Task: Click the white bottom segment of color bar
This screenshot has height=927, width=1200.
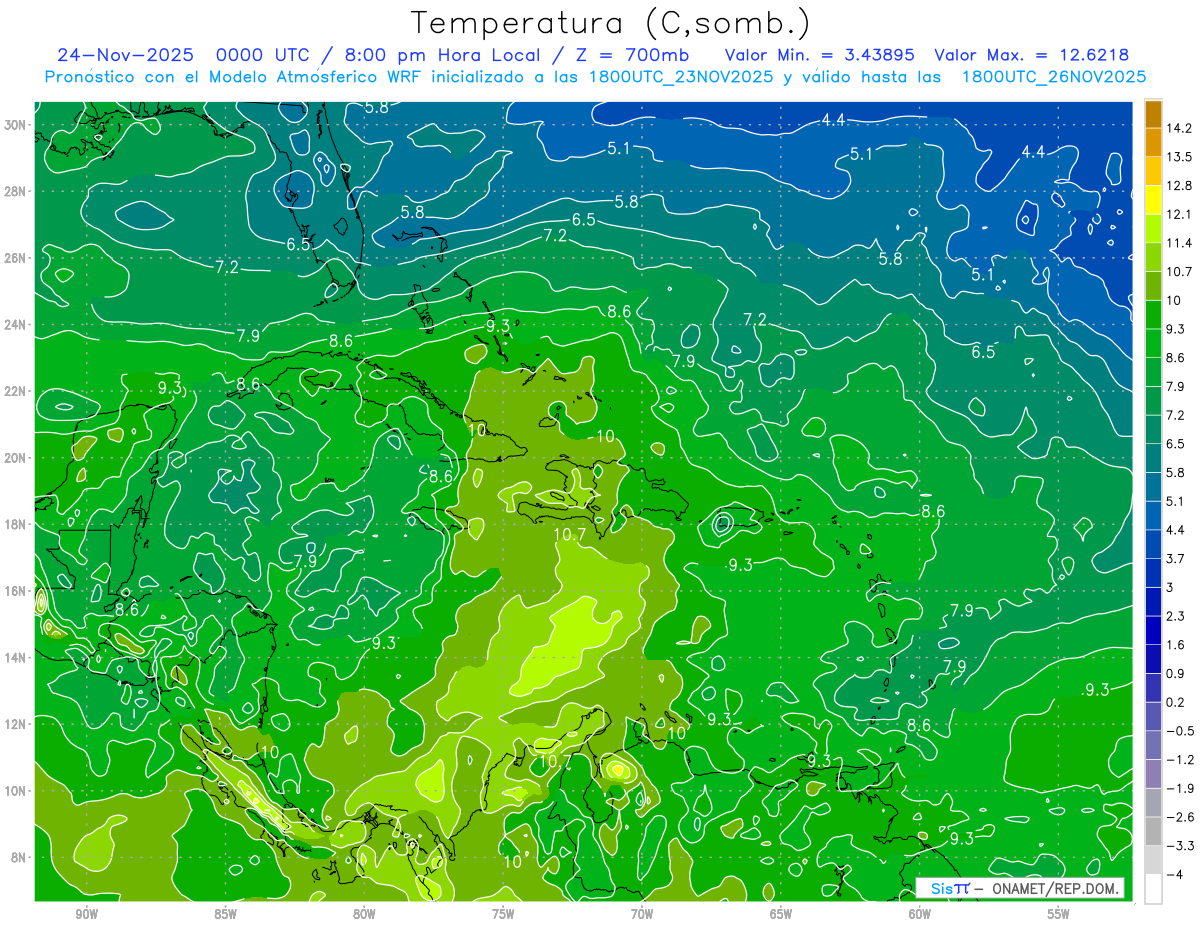Action: pos(1153,889)
